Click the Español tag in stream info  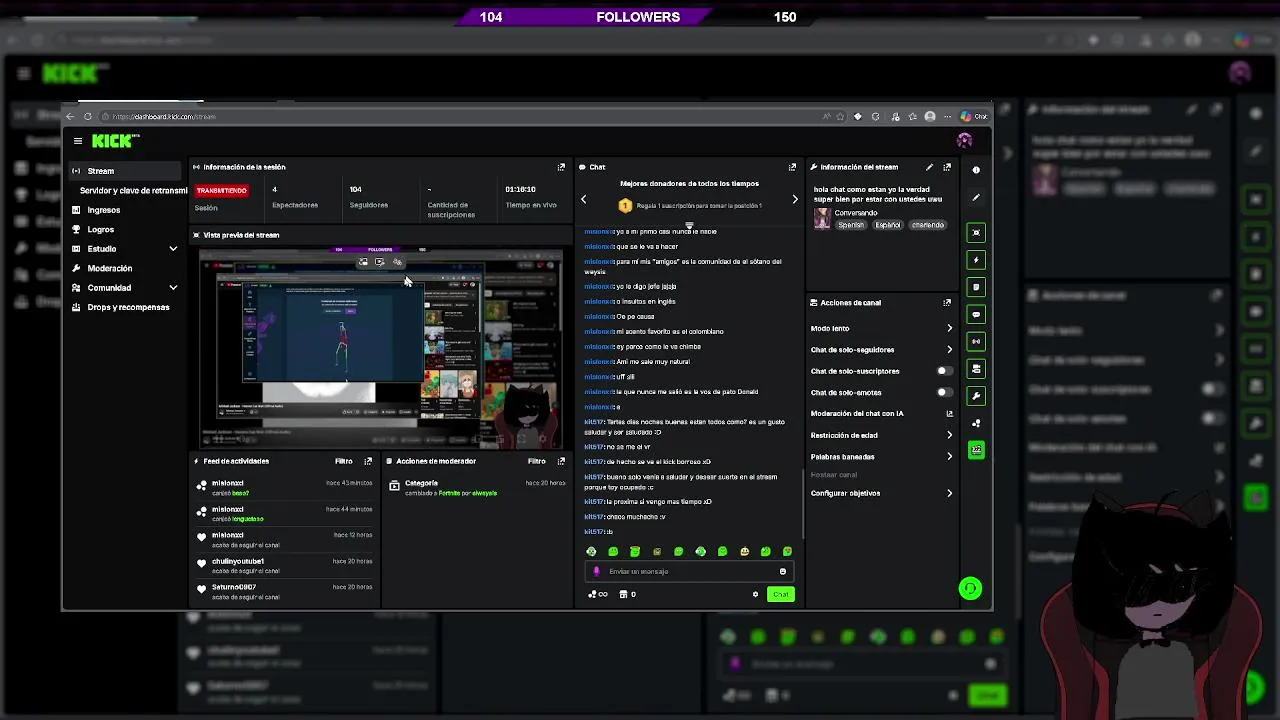[x=887, y=225]
